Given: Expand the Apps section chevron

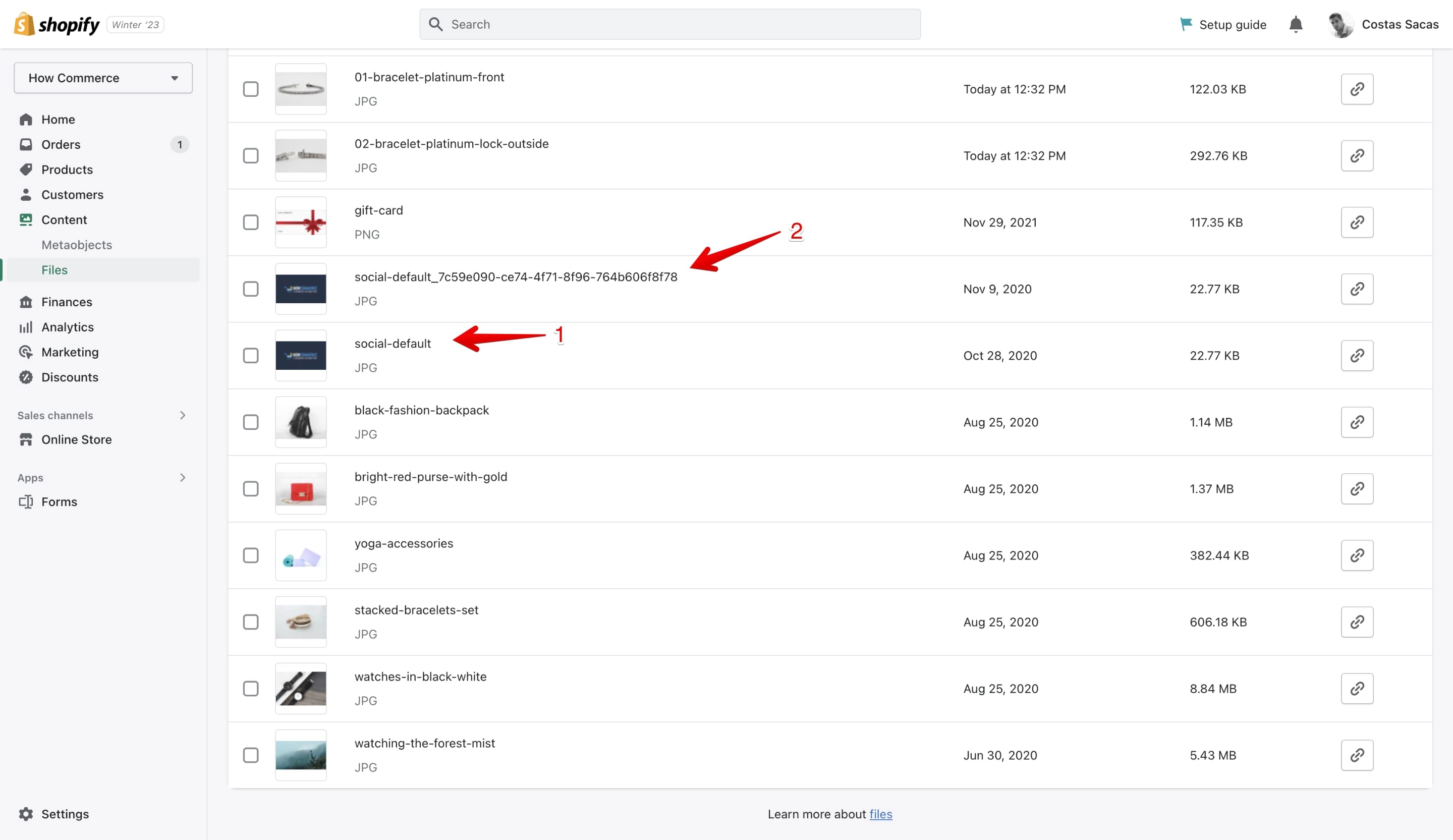Looking at the screenshot, I should (182, 477).
